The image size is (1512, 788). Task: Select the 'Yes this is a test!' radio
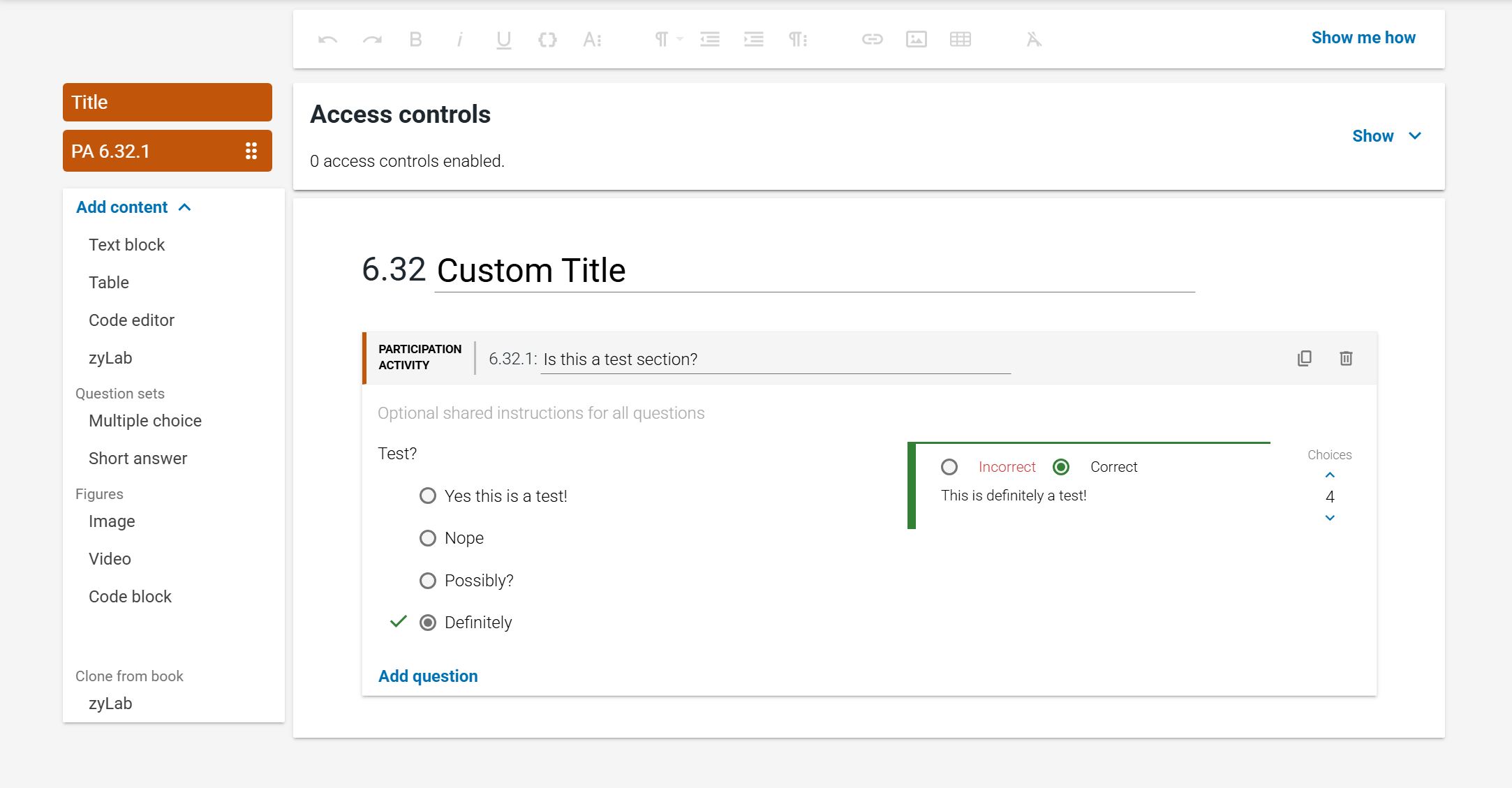427,496
